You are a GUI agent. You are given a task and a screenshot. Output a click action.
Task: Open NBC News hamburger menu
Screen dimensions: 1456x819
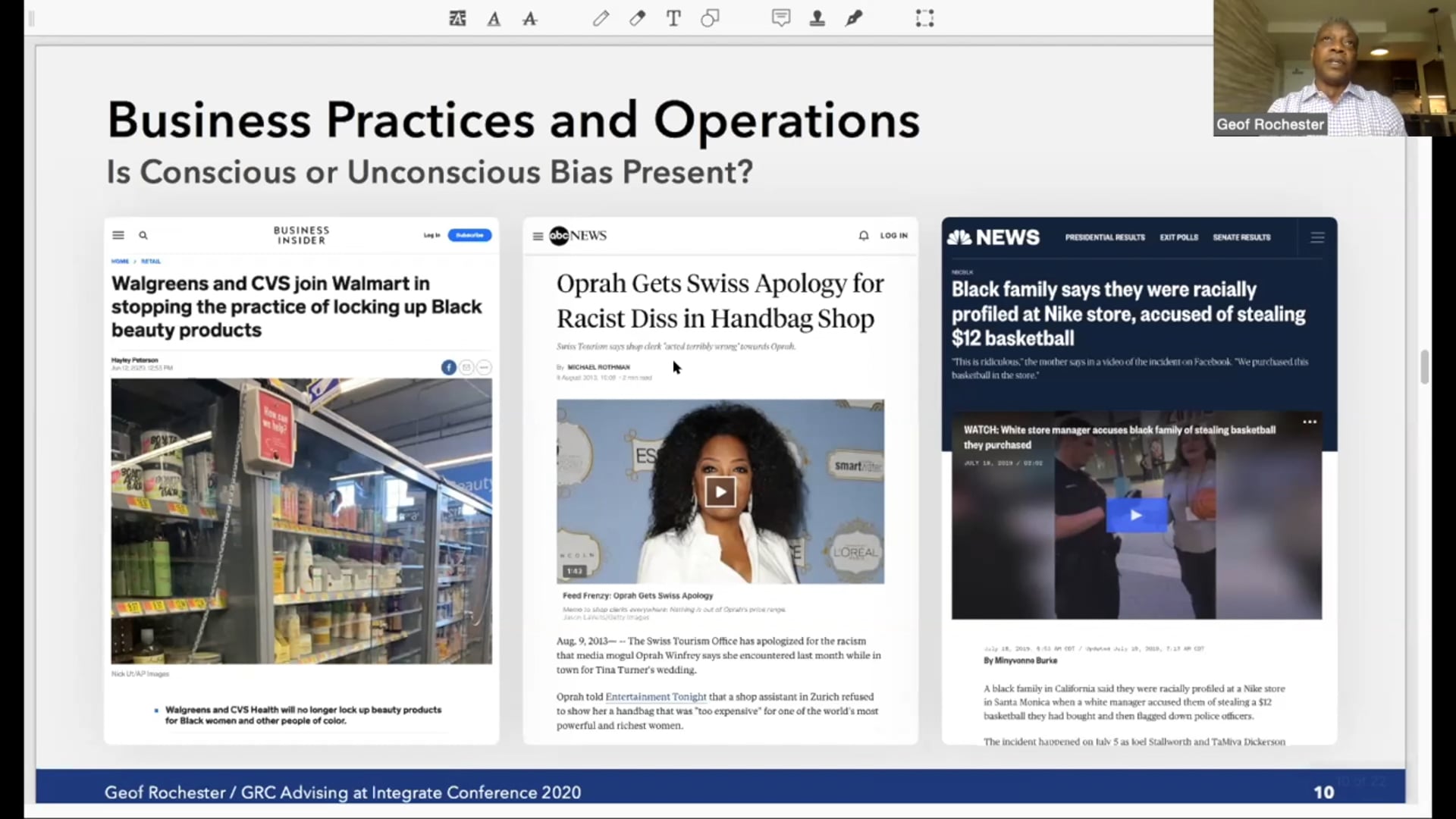click(x=1317, y=237)
